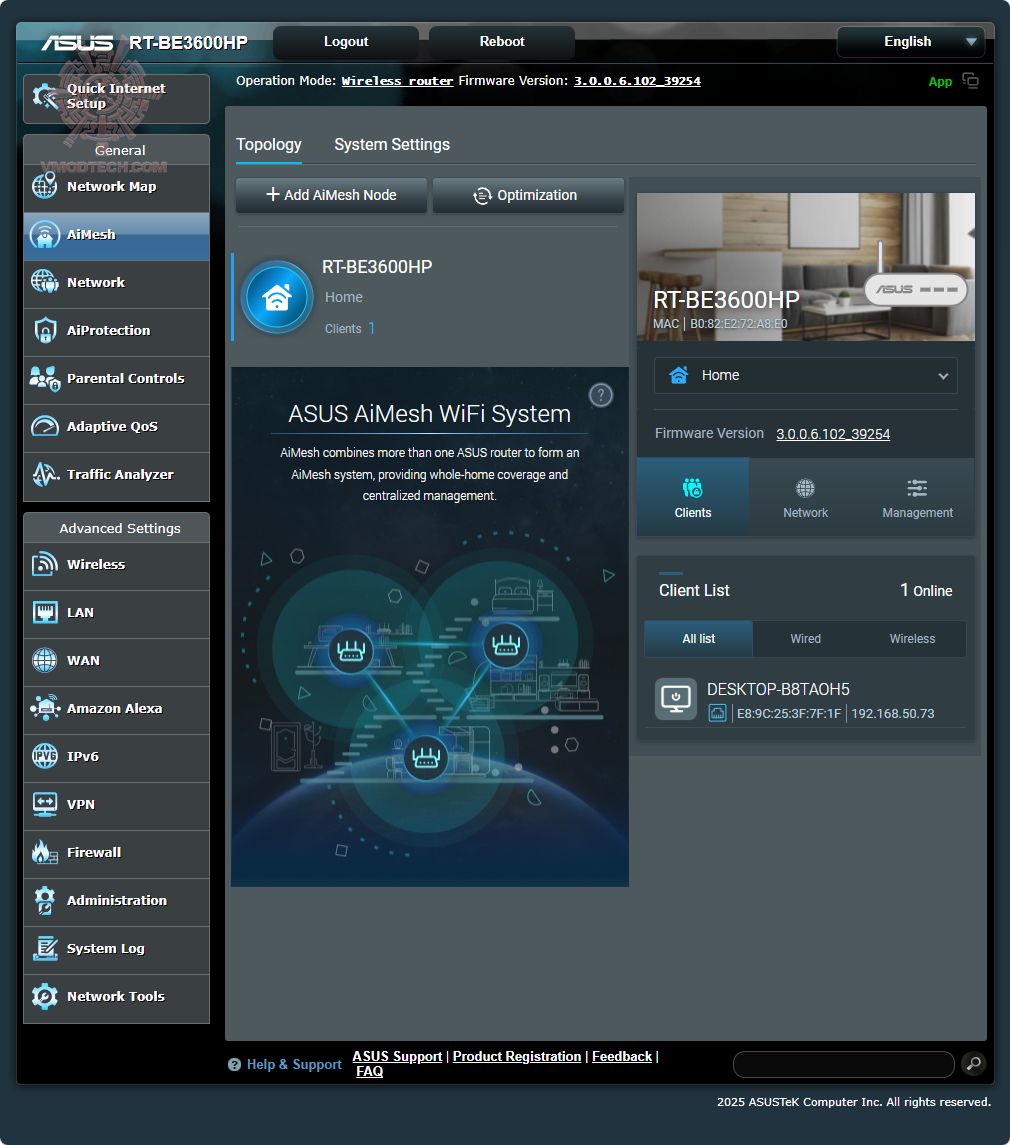Select the Network panel tab
Viewport: 1010px width, 1145px height.
pos(806,497)
